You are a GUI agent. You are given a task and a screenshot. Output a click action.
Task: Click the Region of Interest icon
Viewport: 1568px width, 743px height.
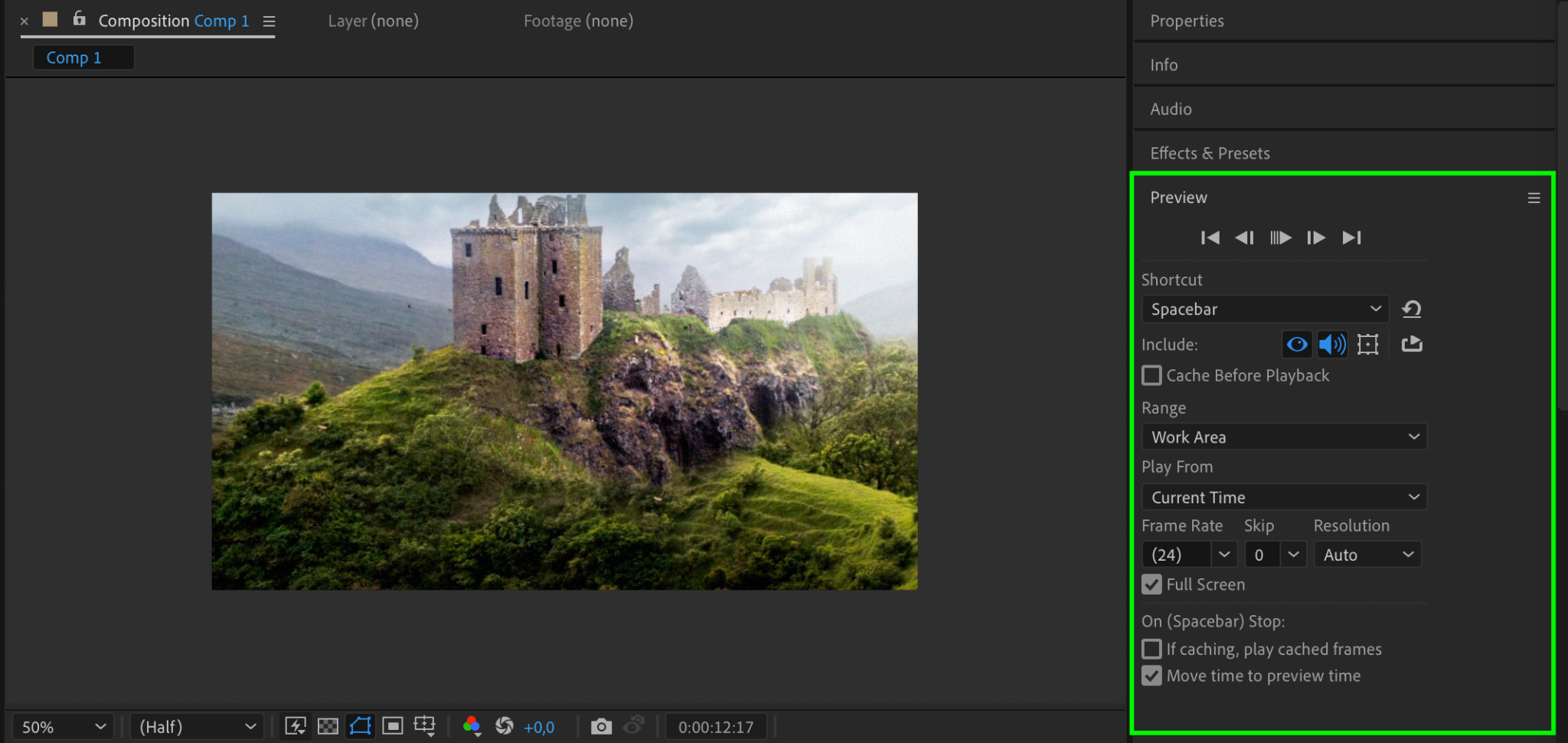tap(393, 726)
